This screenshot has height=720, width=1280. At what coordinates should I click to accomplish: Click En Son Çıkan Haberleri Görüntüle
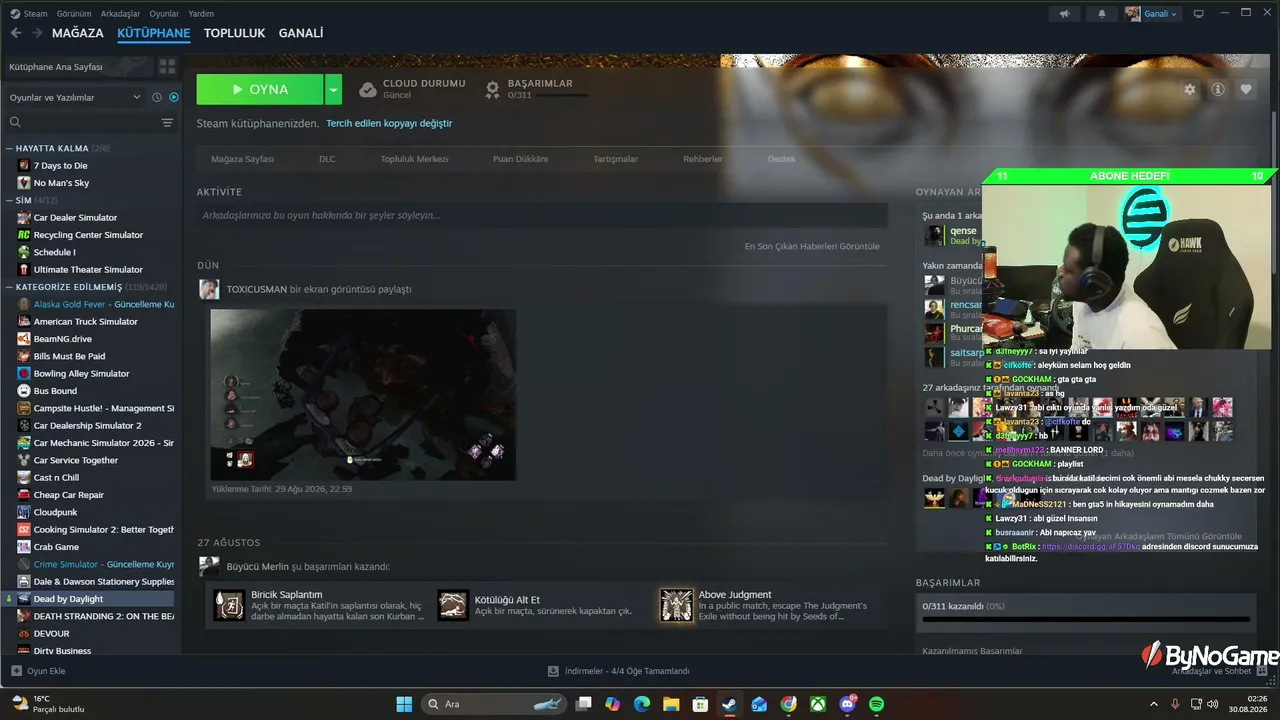point(812,246)
